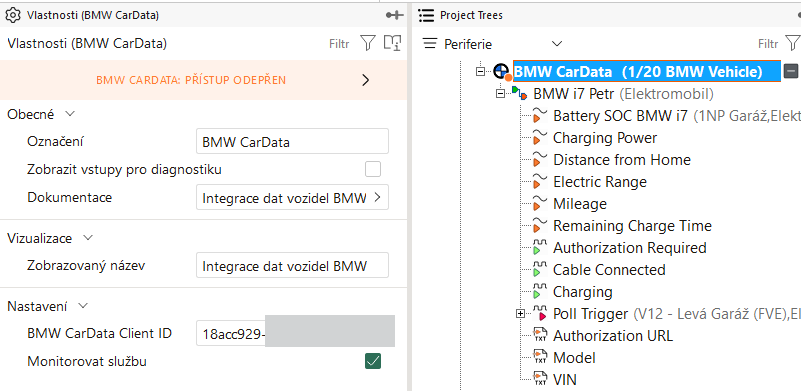Select the Charging row

pyautogui.click(x=582, y=292)
